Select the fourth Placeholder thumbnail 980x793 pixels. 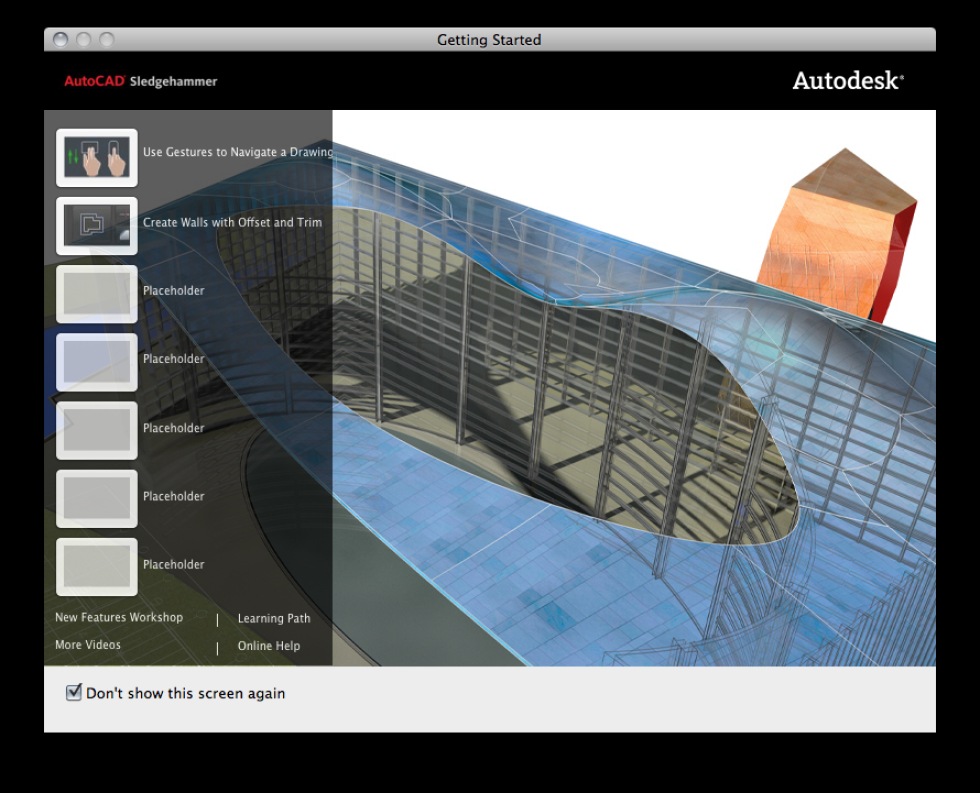pyautogui.click(x=96, y=498)
